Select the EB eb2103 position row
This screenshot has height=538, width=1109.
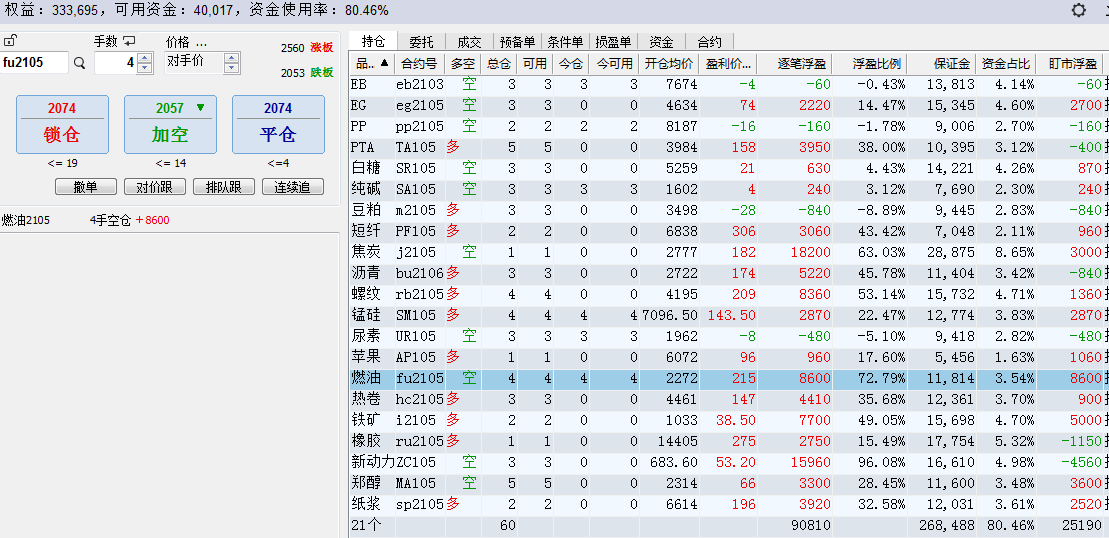(728, 85)
